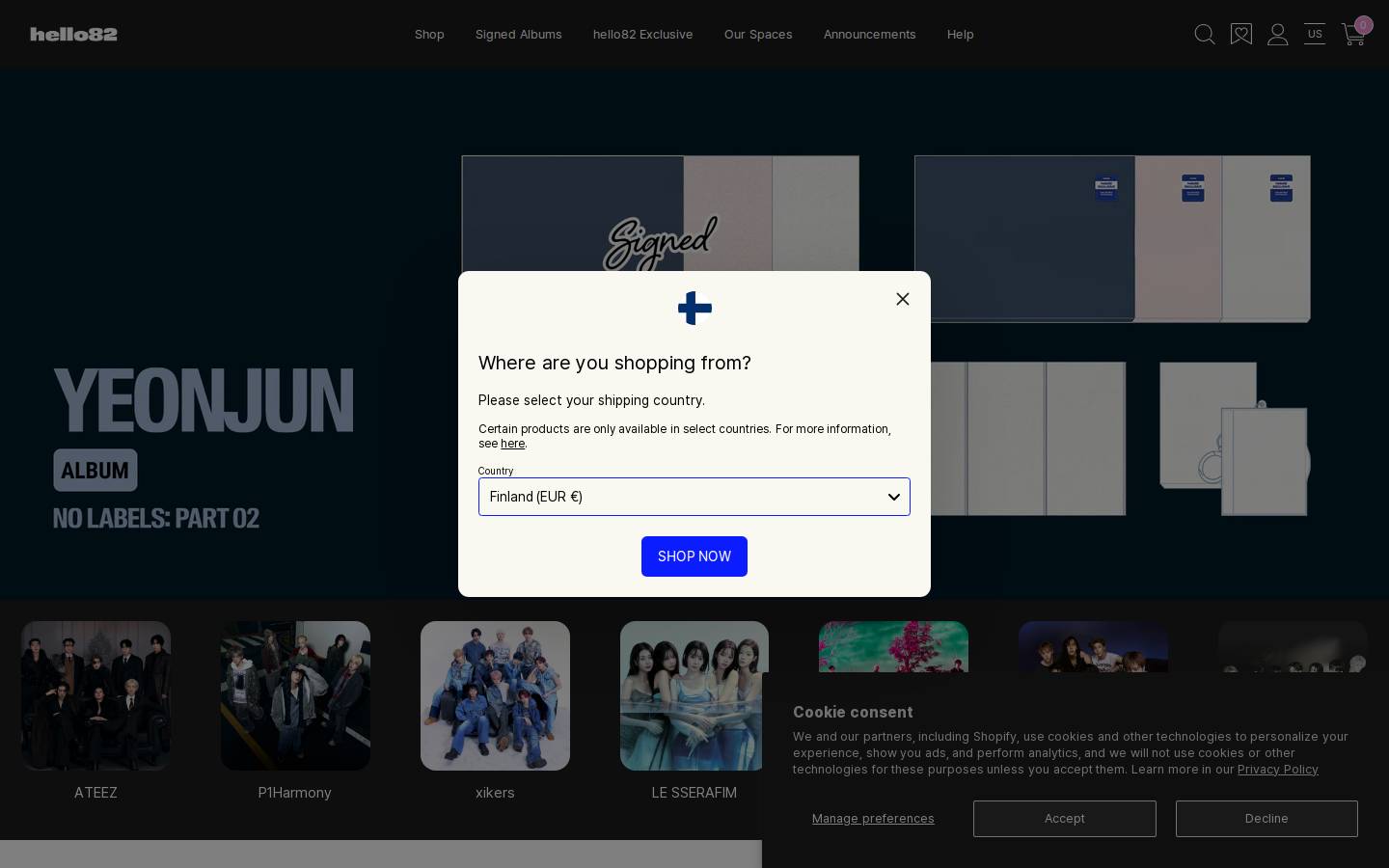1389x868 pixels.
Task: Open the Privacy Policy link
Action: pyautogui.click(x=1278, y=770)
